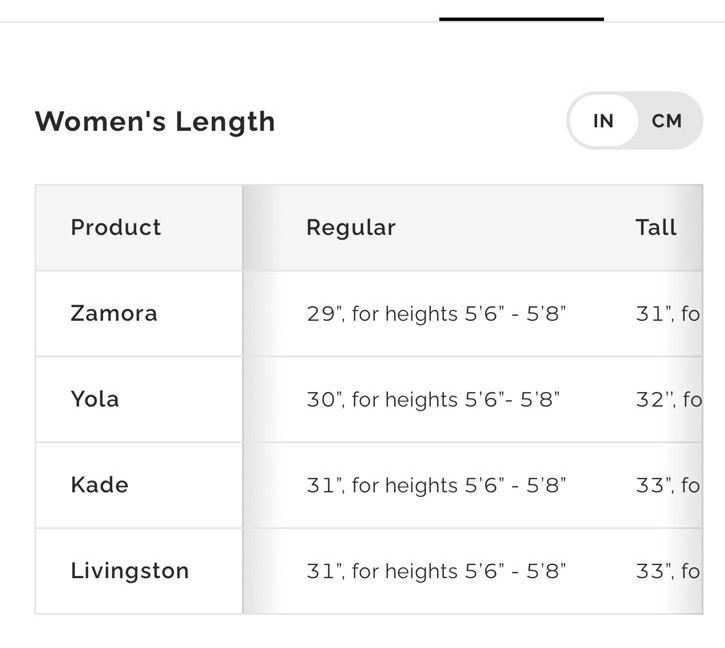Click Zamora tall length 31" cell

(669, 314)
